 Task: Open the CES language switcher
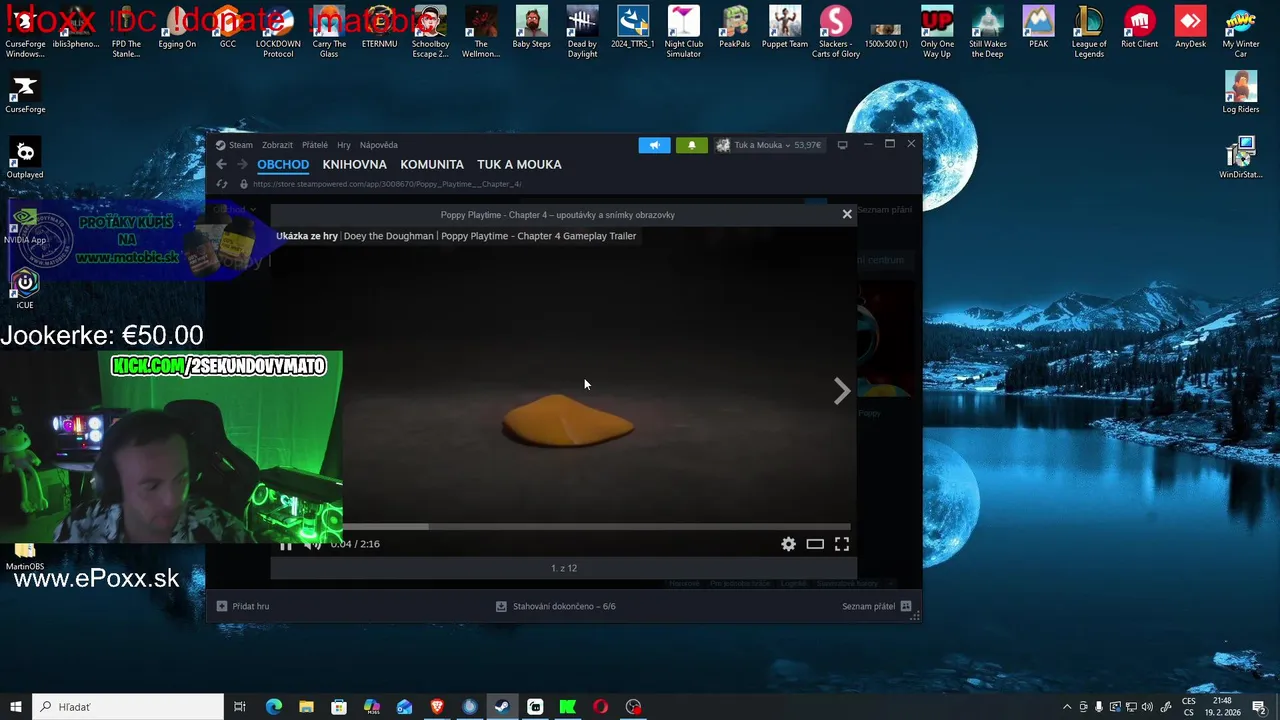1189,707
